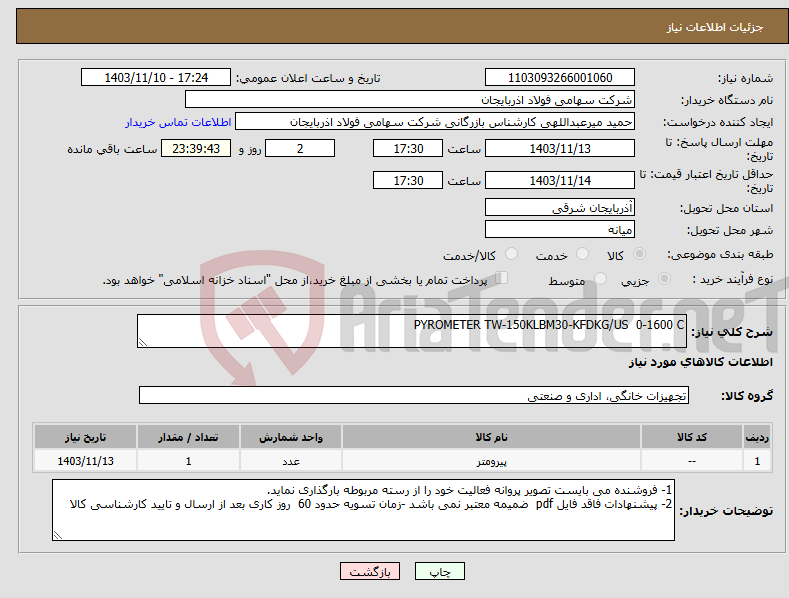This screenshot has width=789, height=598.
Task: Click the buyer notes text area
Action: (363, 510)
